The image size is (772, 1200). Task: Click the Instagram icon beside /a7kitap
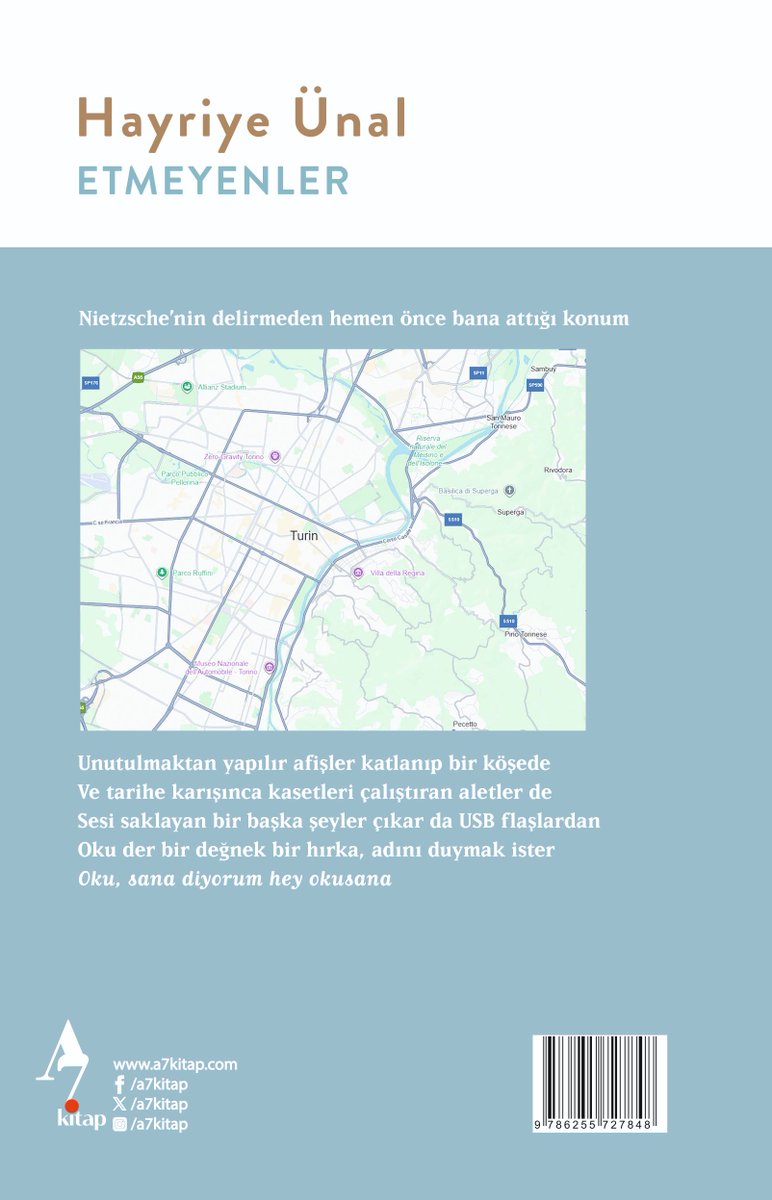pyautogui.click(x=120, y=1124)
